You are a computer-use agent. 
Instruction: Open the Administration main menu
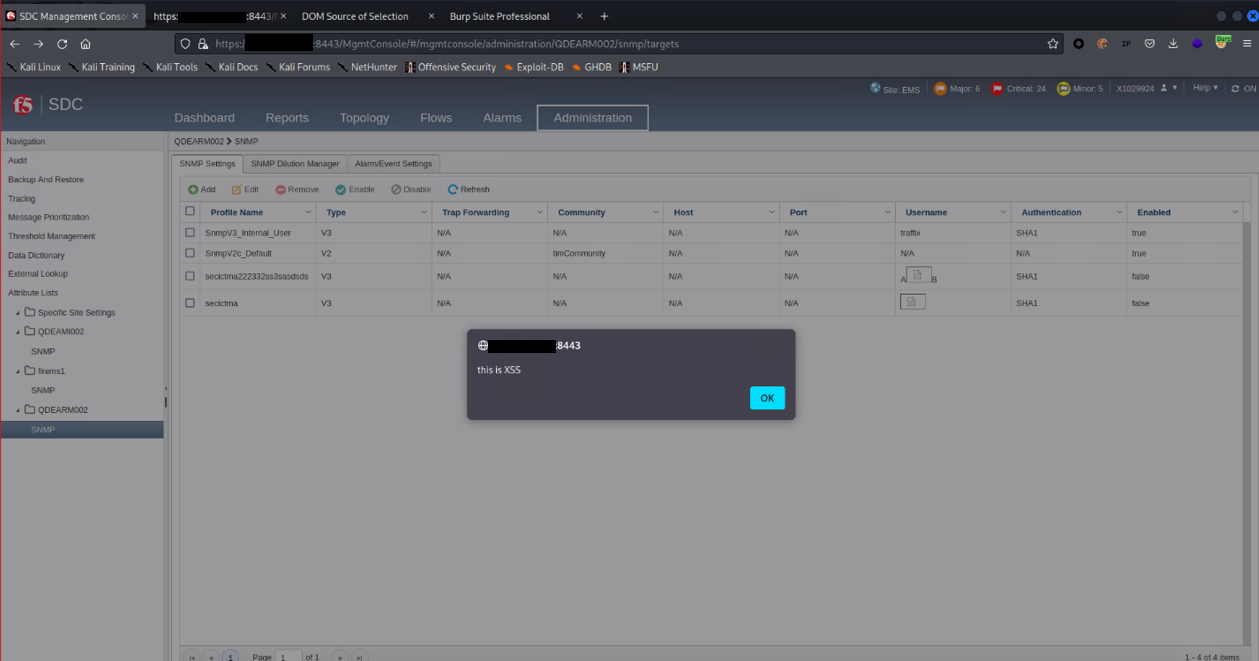point(593,118)
